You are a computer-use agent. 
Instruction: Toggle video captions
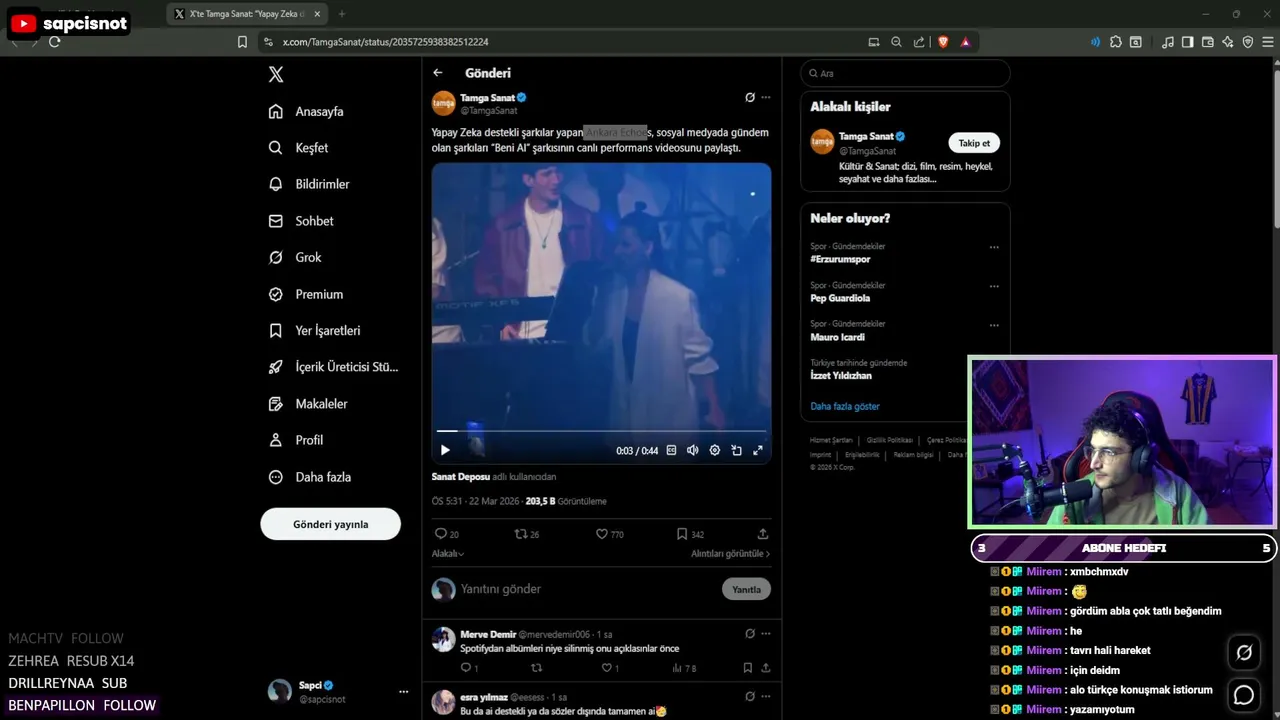pos(671,451)
